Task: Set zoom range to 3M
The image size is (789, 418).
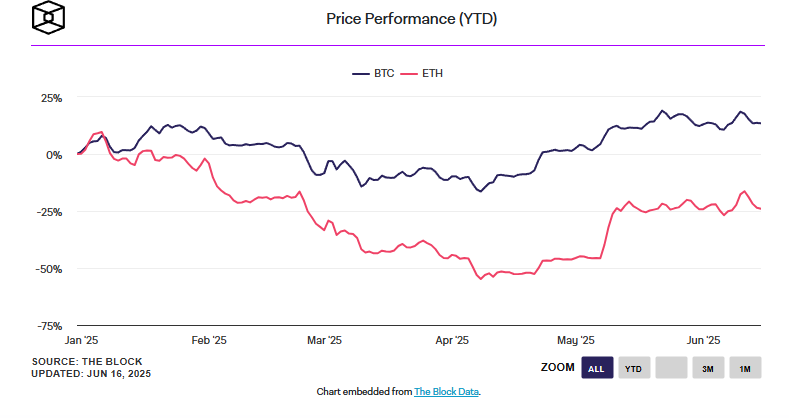Action: pos(707,368)
